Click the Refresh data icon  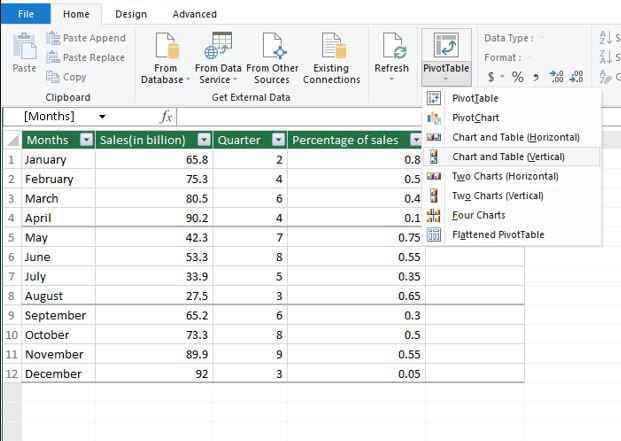coord(391,48)
